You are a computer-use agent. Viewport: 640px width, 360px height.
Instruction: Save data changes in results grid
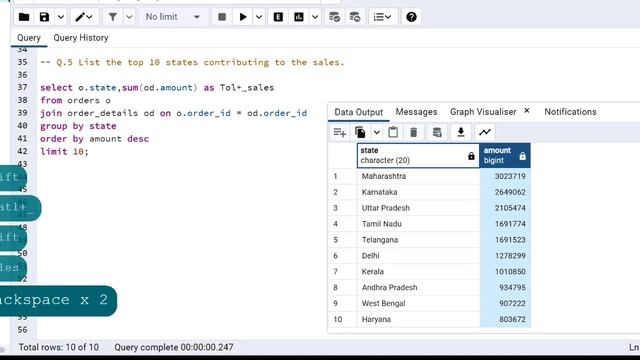click(437, 132)
